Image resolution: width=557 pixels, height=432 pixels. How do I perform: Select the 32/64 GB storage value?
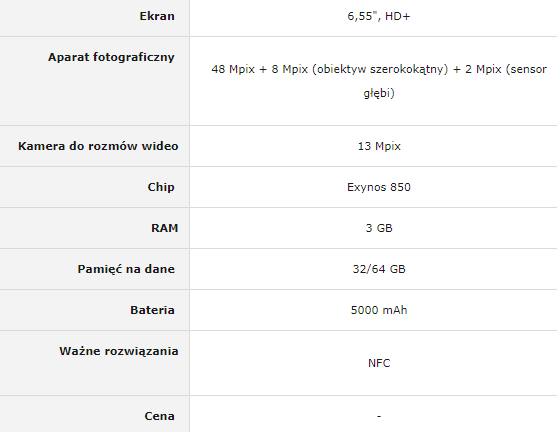pyautogui.click(x=379, y=269)
